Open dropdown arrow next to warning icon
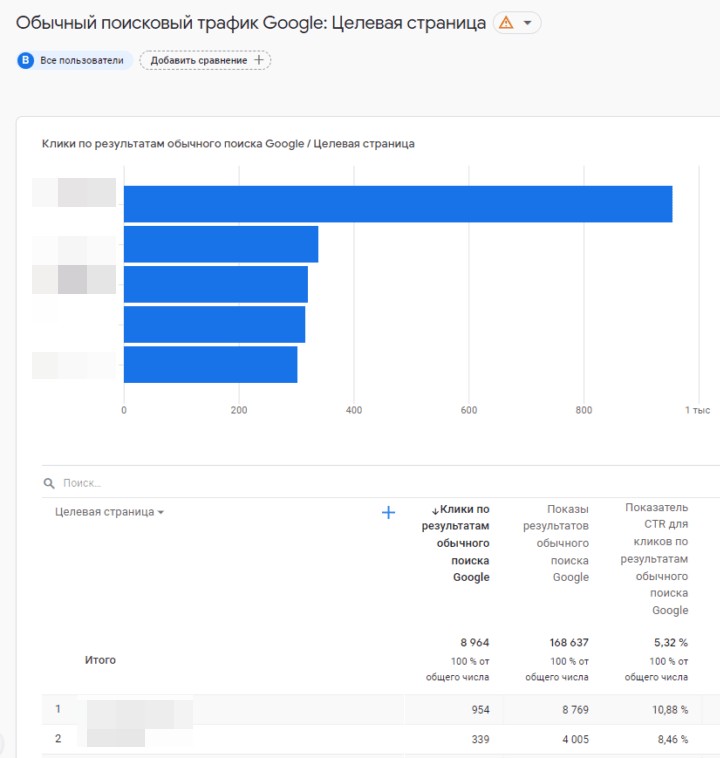 pyautogui.click(x=528, y=23)
